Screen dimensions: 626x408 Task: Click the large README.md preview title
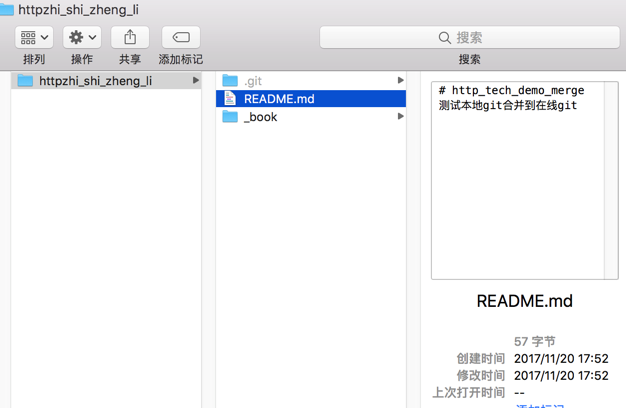point(525,301)
